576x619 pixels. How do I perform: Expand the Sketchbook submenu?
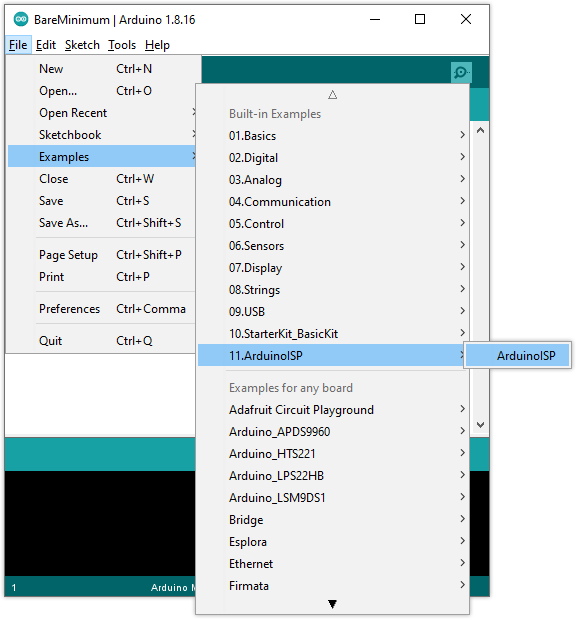click(102, 135)
